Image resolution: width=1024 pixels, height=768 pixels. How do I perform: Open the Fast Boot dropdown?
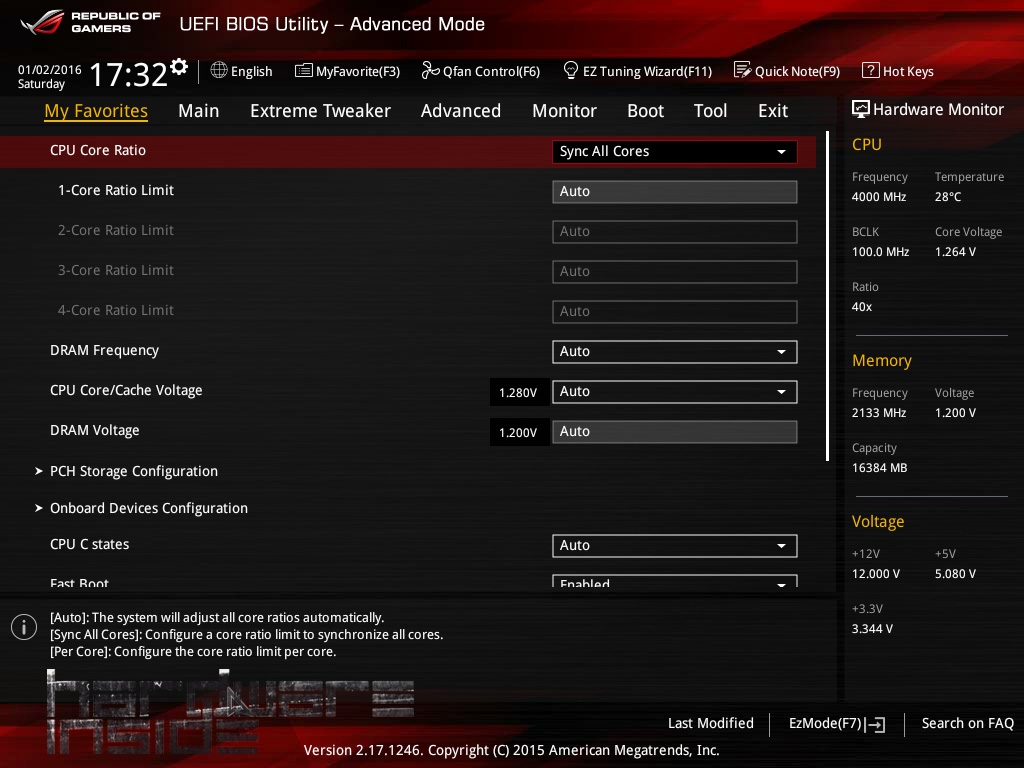[x=675, y=581]
